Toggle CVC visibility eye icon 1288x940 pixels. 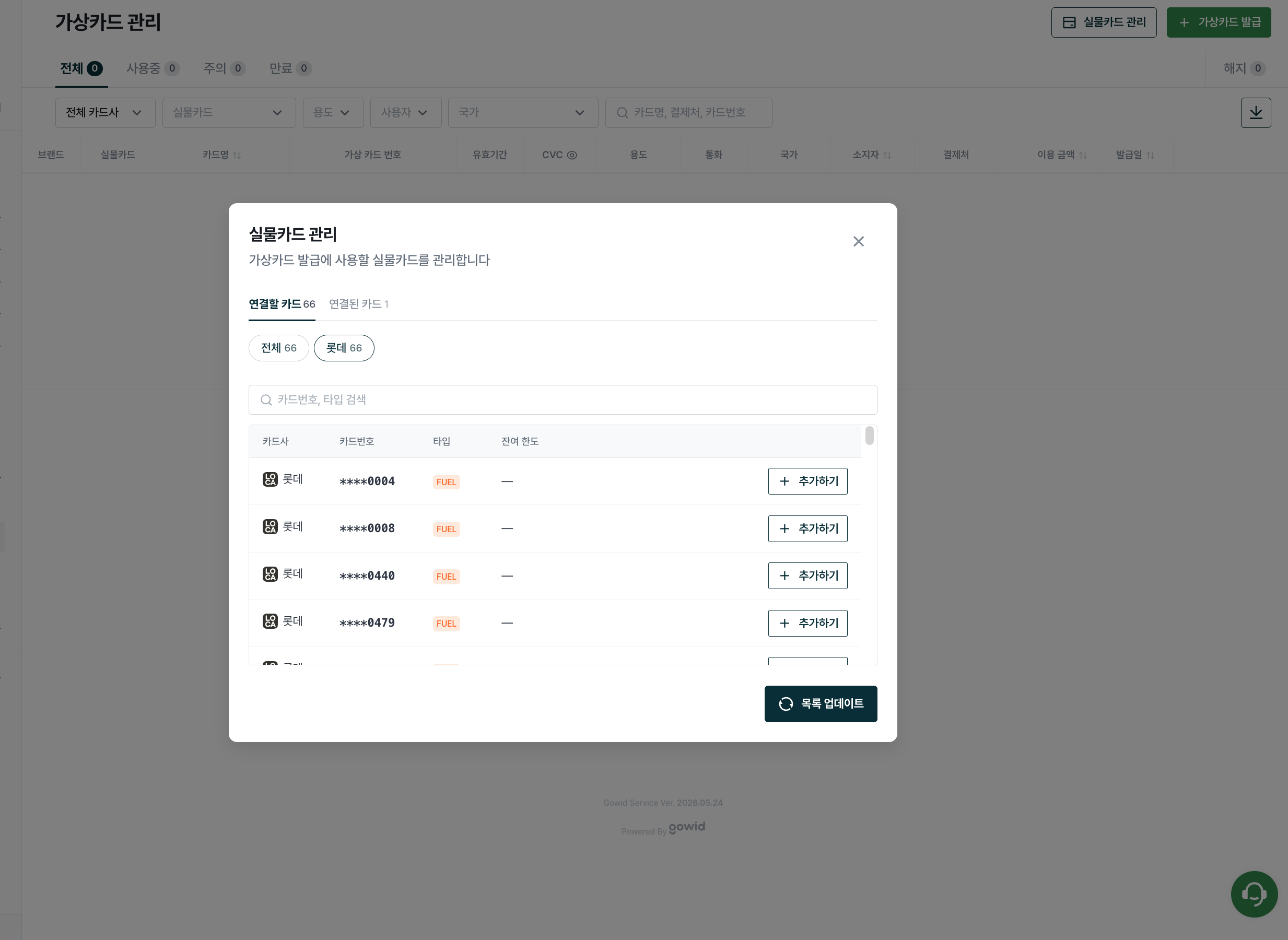pos(572,155)
